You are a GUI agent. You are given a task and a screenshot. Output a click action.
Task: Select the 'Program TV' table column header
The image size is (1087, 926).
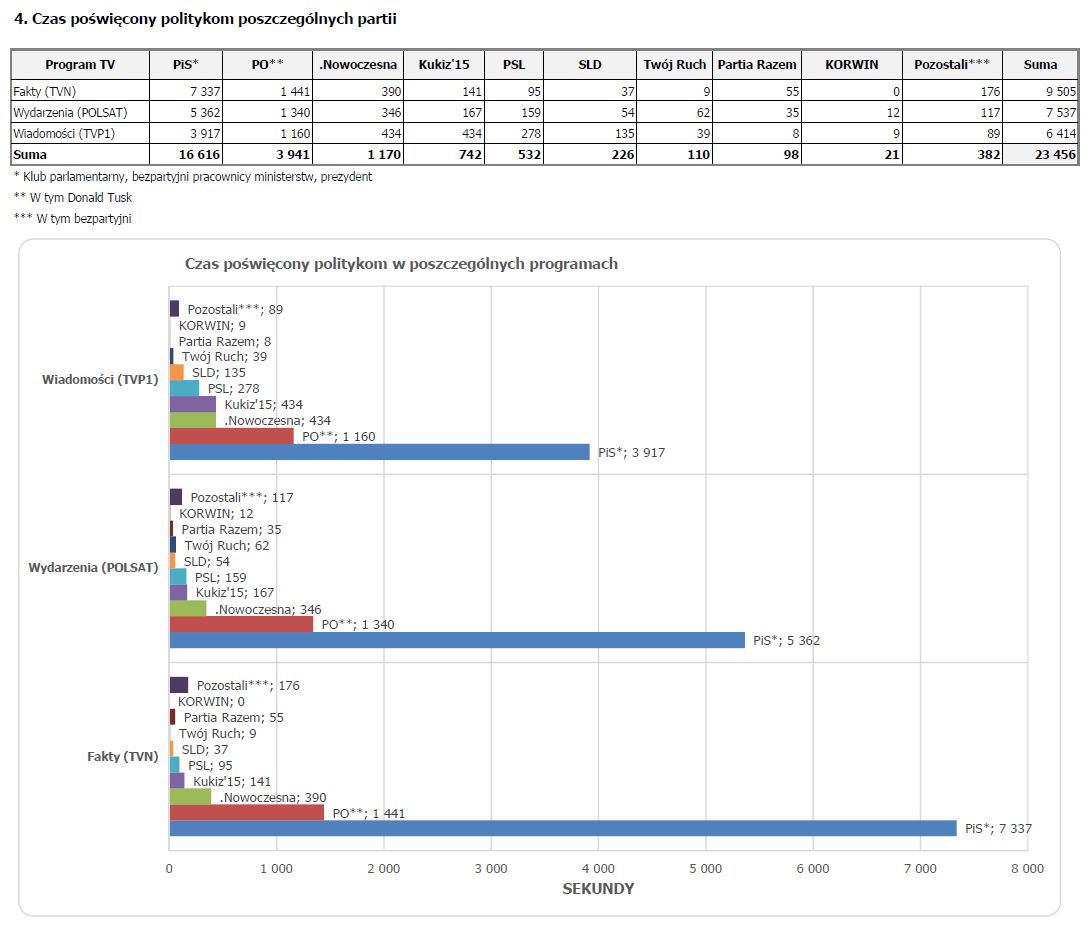coord(80,64)
